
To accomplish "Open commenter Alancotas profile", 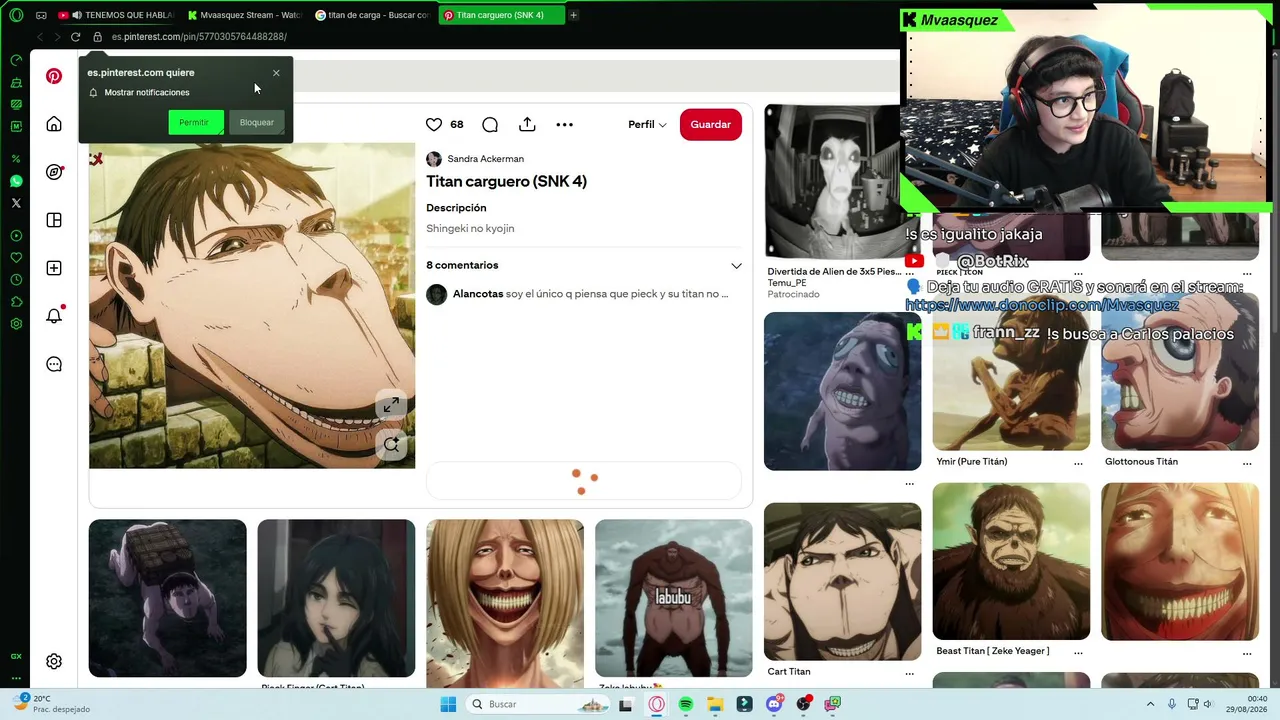I will [x=477, y=294].
